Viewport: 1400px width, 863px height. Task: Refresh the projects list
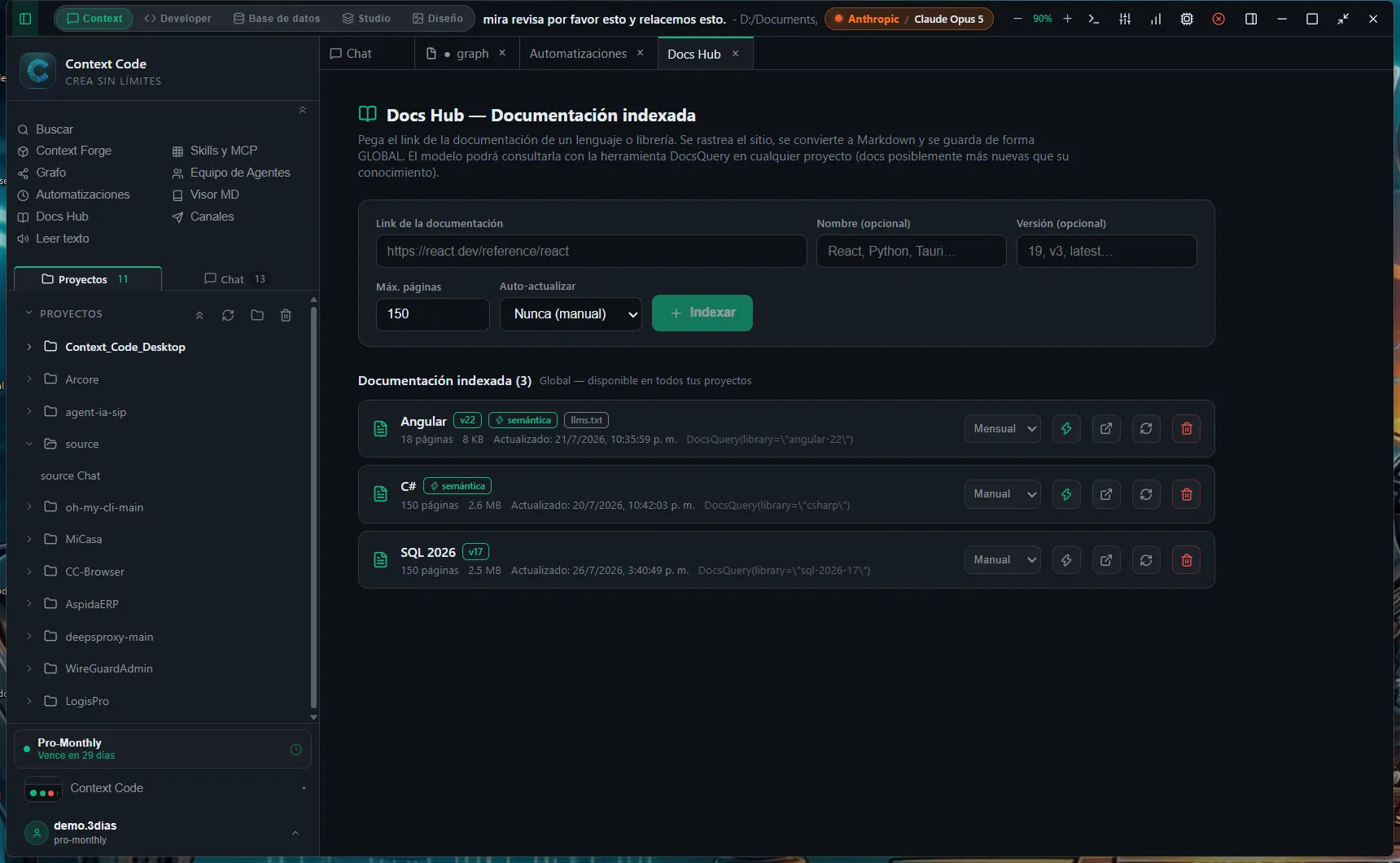(x=228, y=315)
